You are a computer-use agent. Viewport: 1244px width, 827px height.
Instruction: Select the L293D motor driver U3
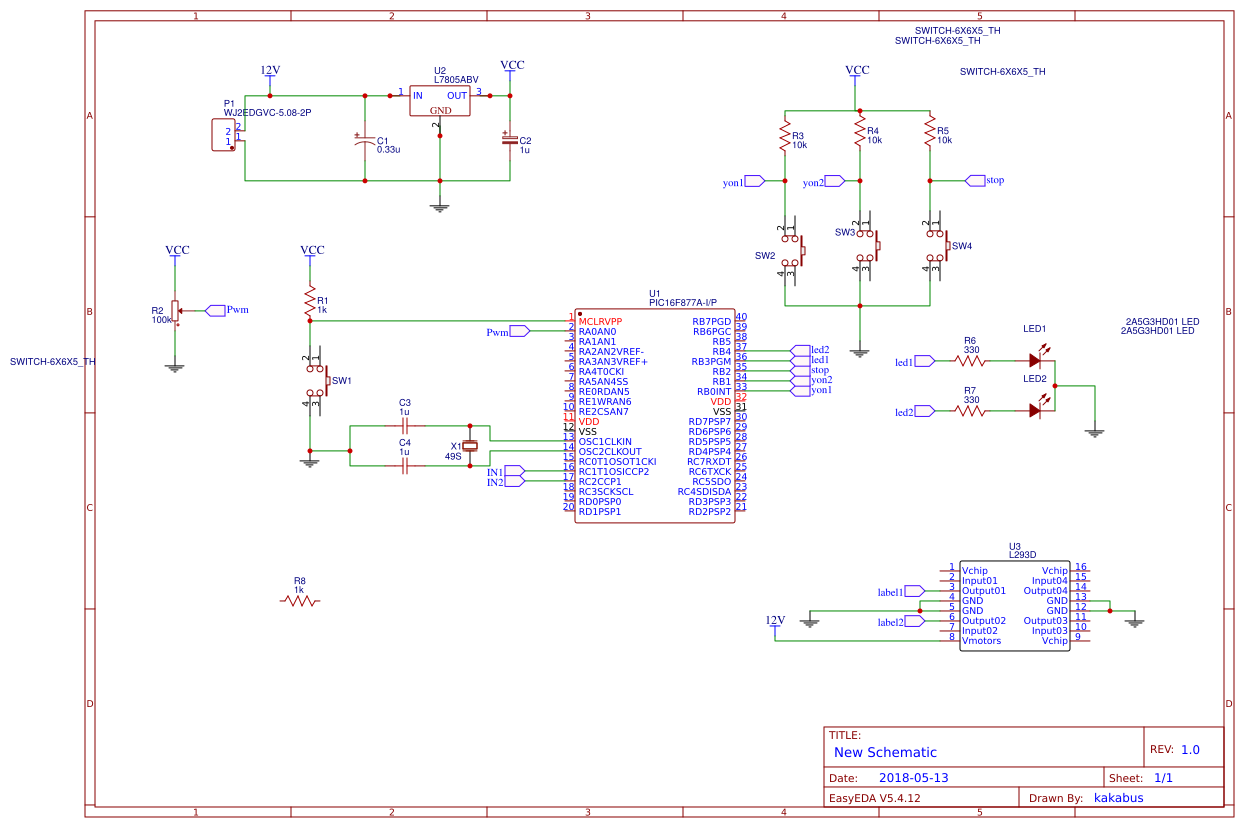tap(1015, 605)
